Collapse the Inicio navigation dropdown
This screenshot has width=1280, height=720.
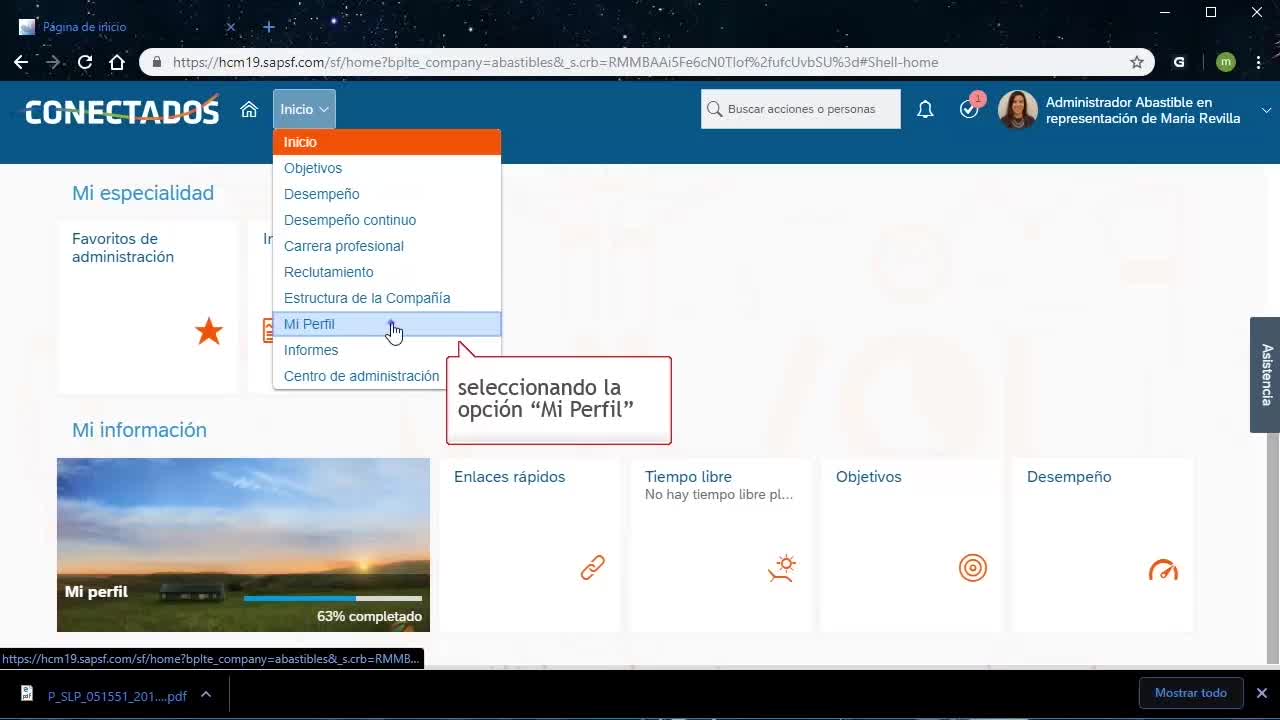304,109
